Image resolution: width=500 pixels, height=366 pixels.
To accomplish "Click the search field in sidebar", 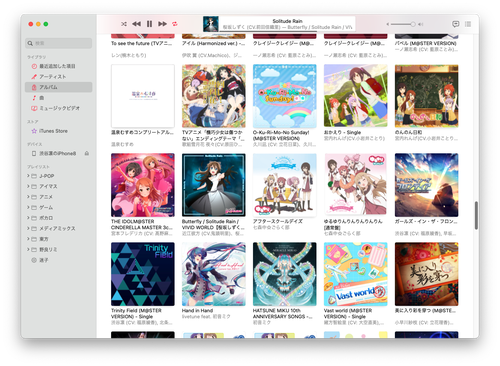I will 59,43.
